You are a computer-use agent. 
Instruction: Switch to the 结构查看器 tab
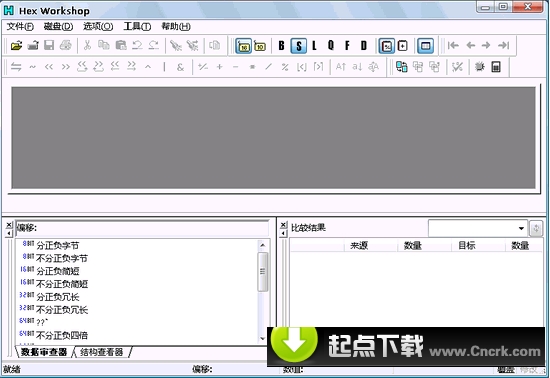click(x=102, y=352)
